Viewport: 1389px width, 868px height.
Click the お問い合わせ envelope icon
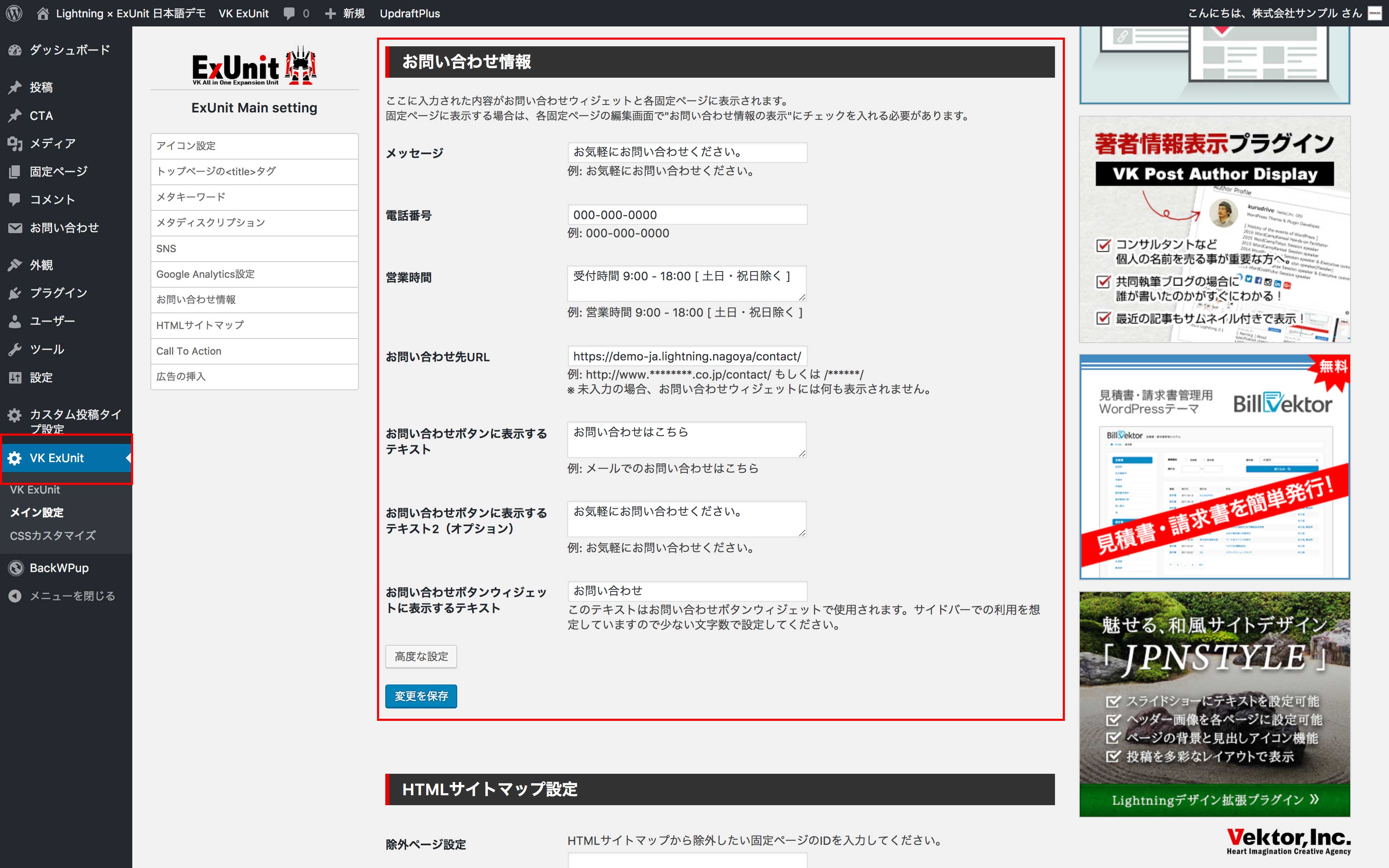point(15,228)
